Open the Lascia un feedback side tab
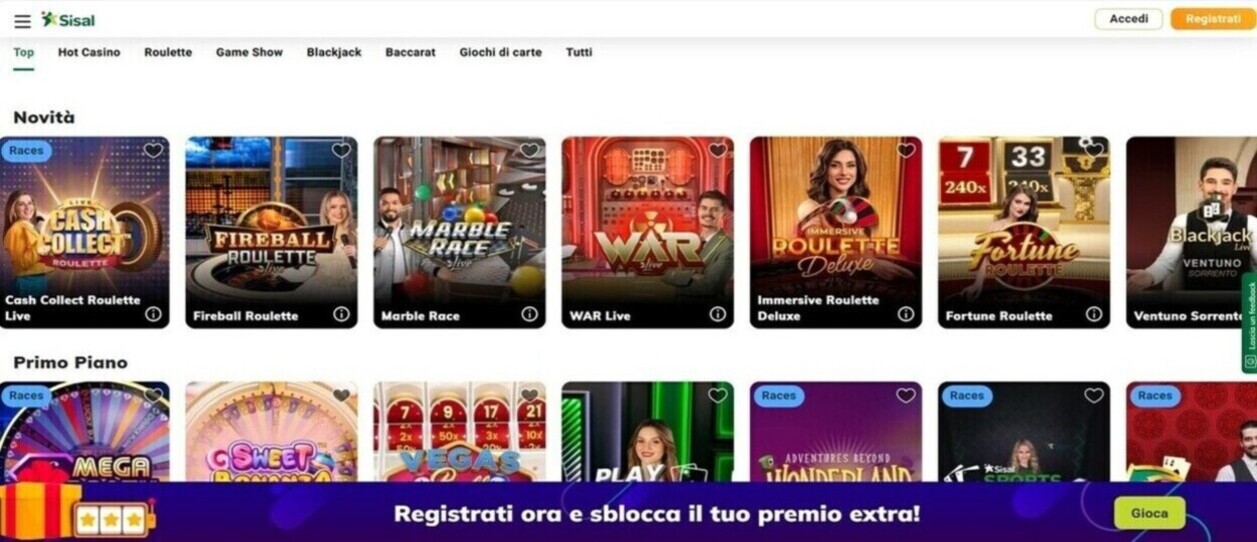Image resolution: width=1257 pixels, height=542 pixels. pyautogui.click(x=1249, y=324)
